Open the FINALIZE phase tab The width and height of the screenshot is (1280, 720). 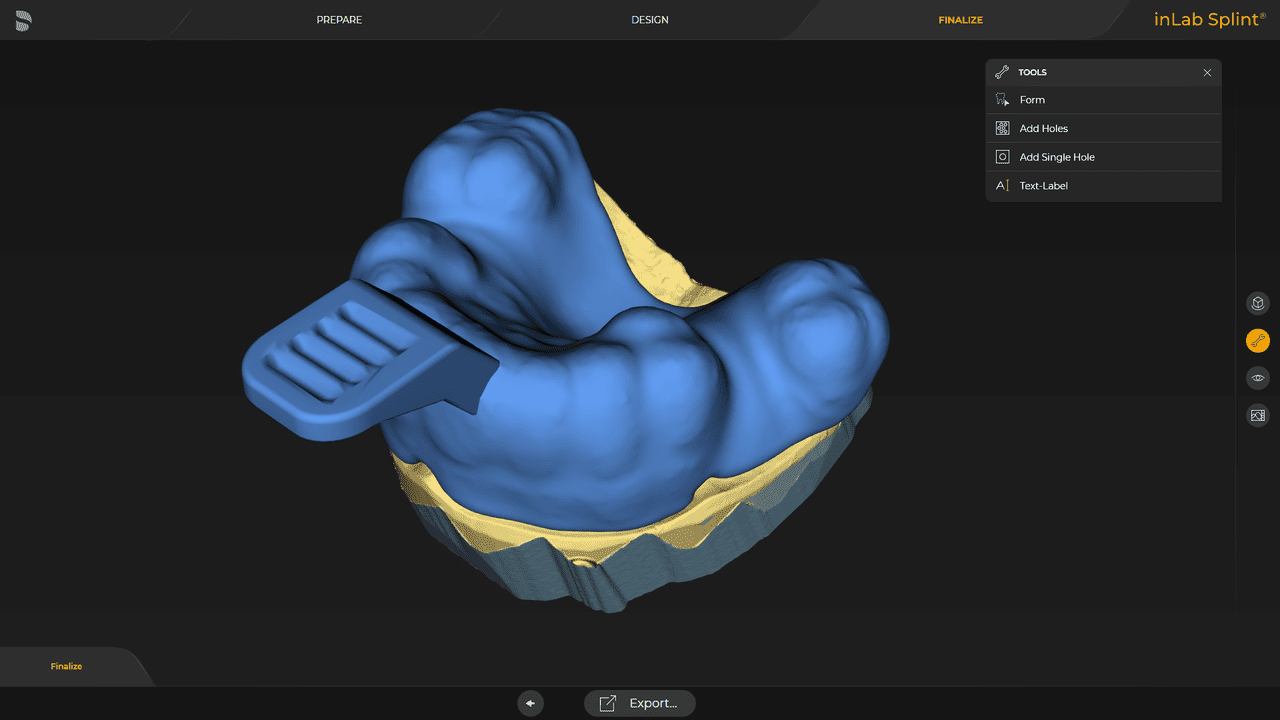pyautogui.click(x=959, y=19)
